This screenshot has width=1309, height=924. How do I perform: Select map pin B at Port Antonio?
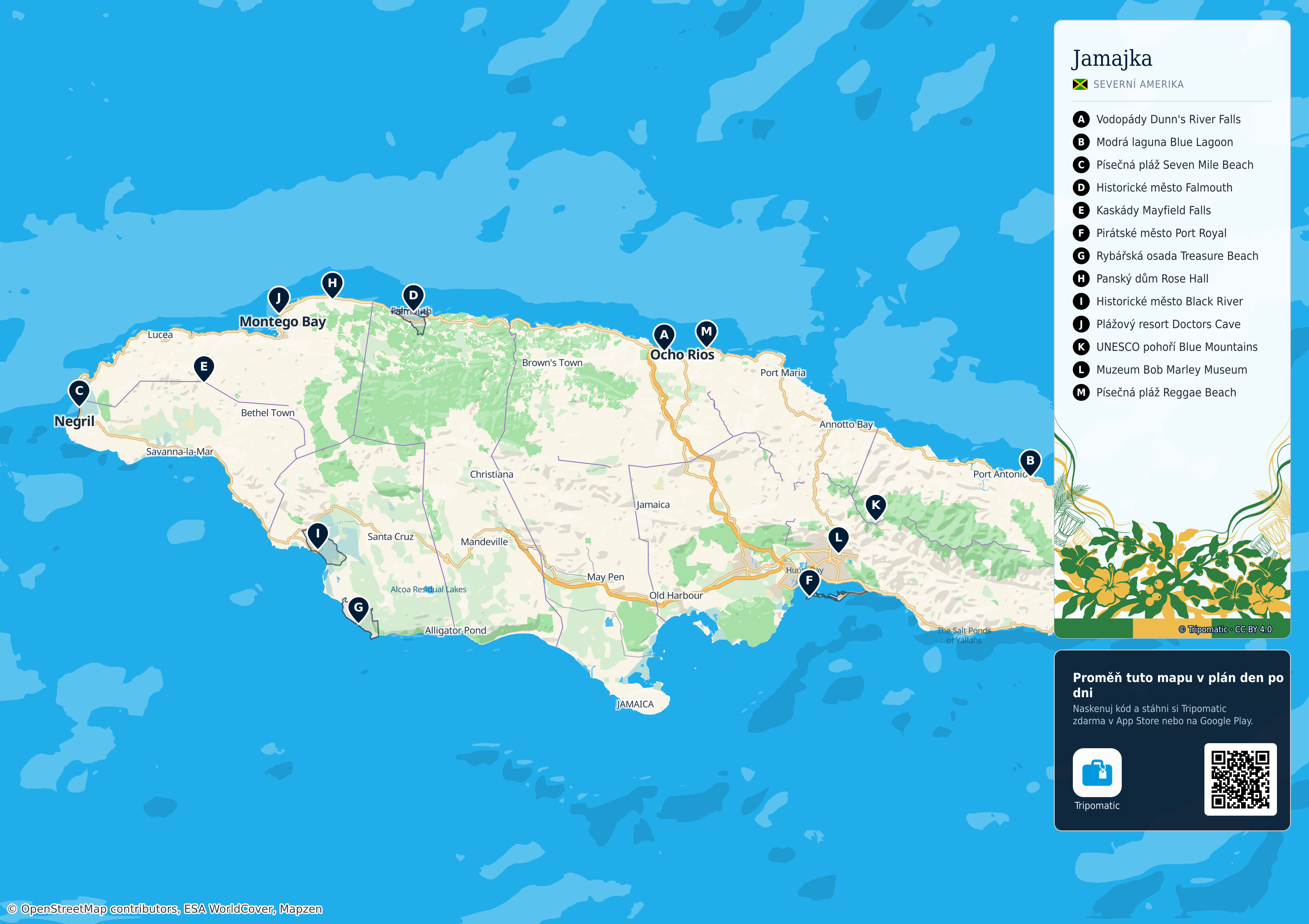[x=1030, y=461]
